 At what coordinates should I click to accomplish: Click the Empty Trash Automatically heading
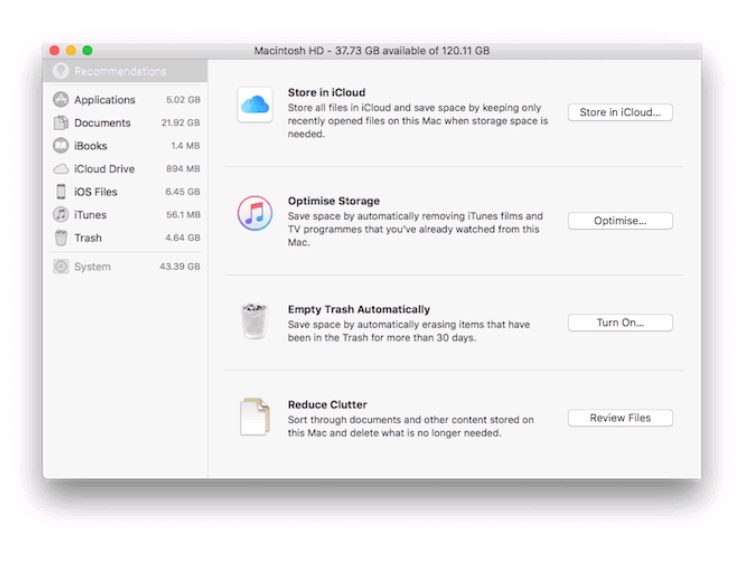pos(359,309)
